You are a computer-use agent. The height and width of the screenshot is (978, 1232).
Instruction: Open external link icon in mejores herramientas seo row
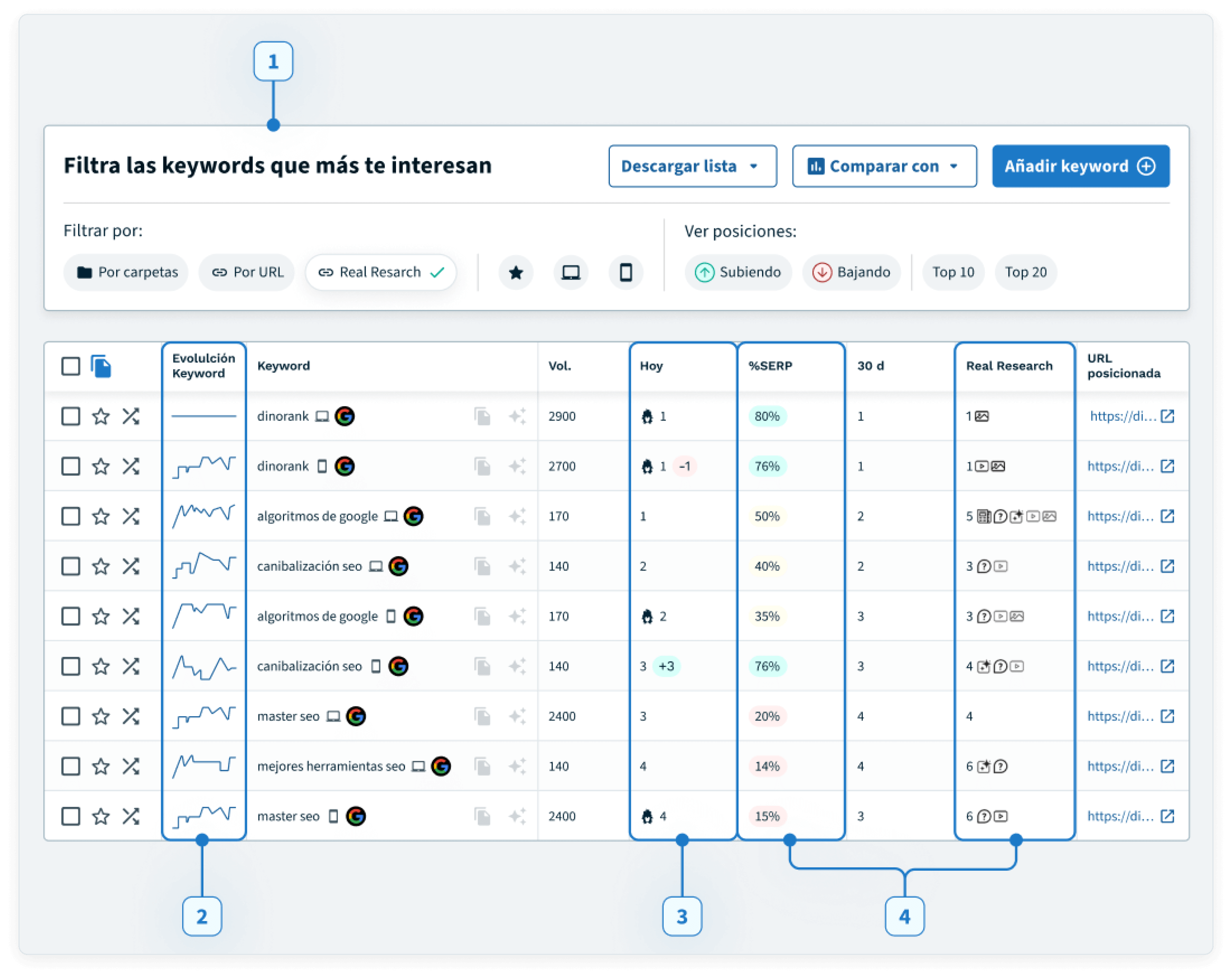pyautogui.click(x=1167, y=766)
